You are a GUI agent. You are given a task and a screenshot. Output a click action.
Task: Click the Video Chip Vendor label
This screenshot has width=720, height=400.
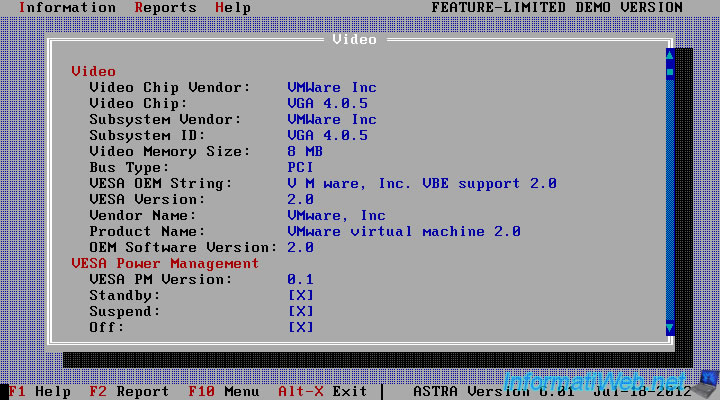click(170, 87)
